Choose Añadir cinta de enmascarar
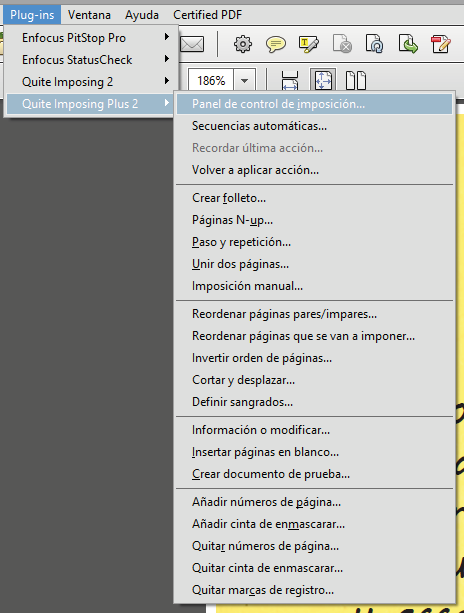 click(x=314, y=523)
